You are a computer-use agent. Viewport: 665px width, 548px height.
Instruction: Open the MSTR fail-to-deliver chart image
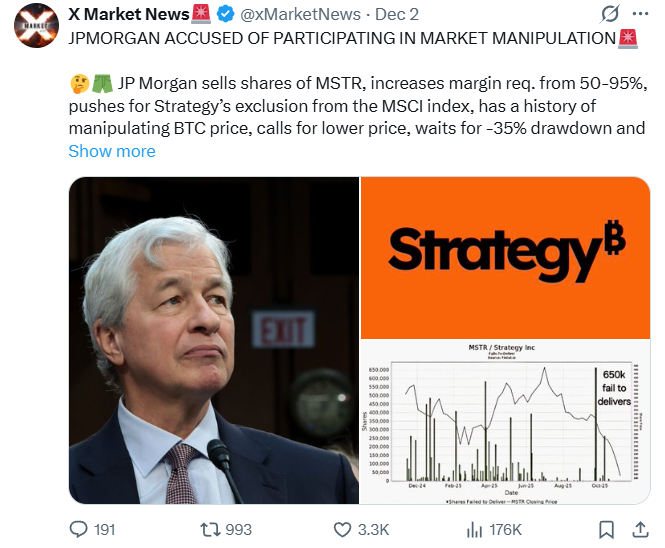pos(505,421)
